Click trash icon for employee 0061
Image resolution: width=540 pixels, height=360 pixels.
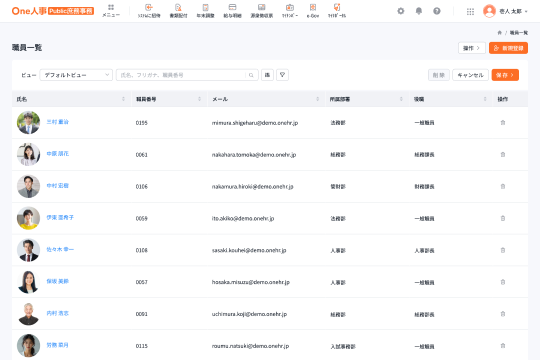click(x=503, y=154)
